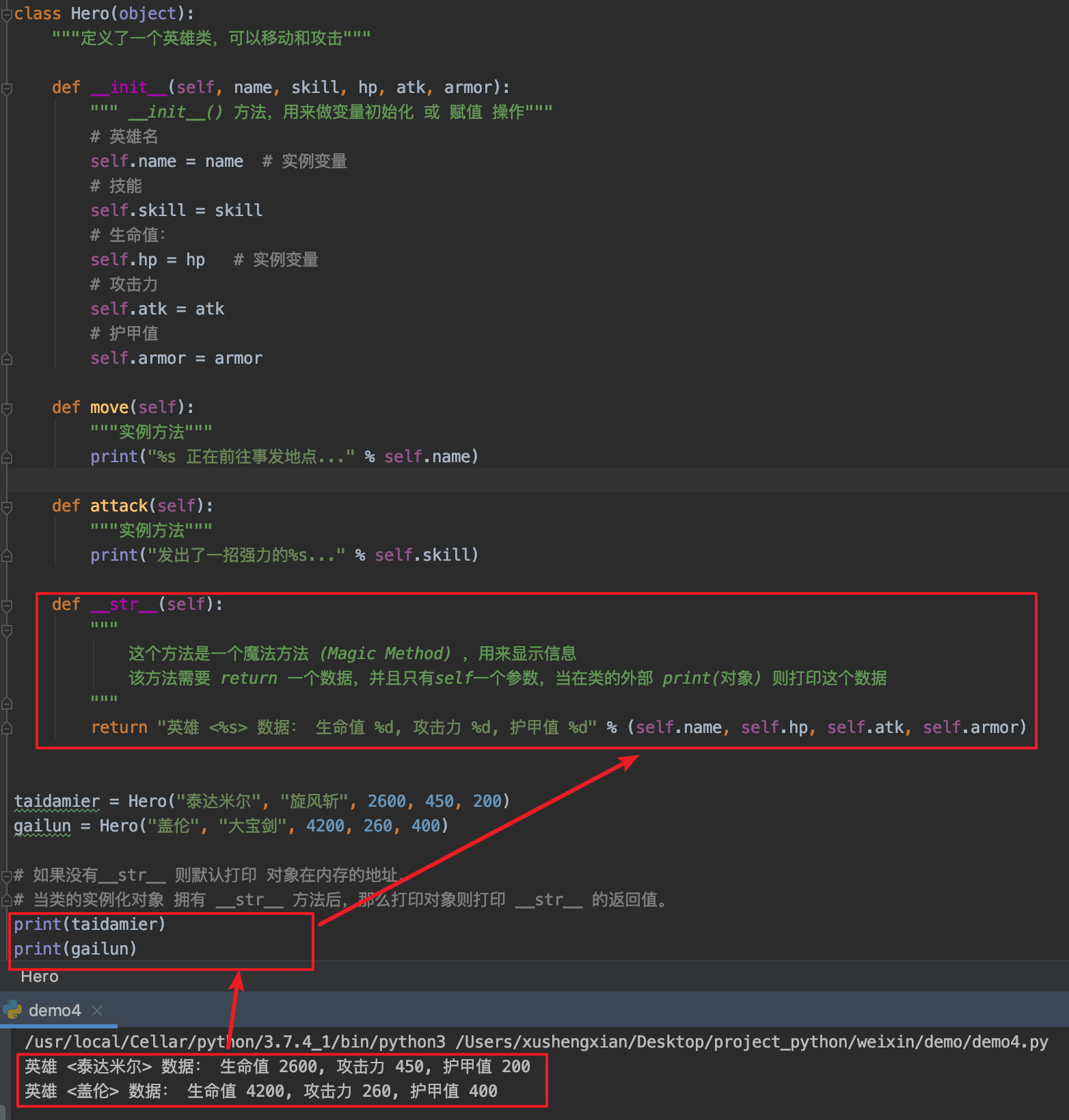Collapse the __str__ method fold marker
This screenshot has width=1069, height=1120.
(x=6, y=605)
